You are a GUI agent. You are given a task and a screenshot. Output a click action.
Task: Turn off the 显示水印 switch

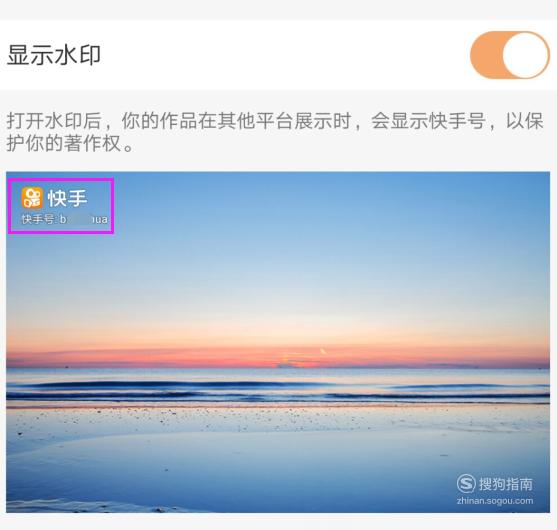[x=510, y=55]
